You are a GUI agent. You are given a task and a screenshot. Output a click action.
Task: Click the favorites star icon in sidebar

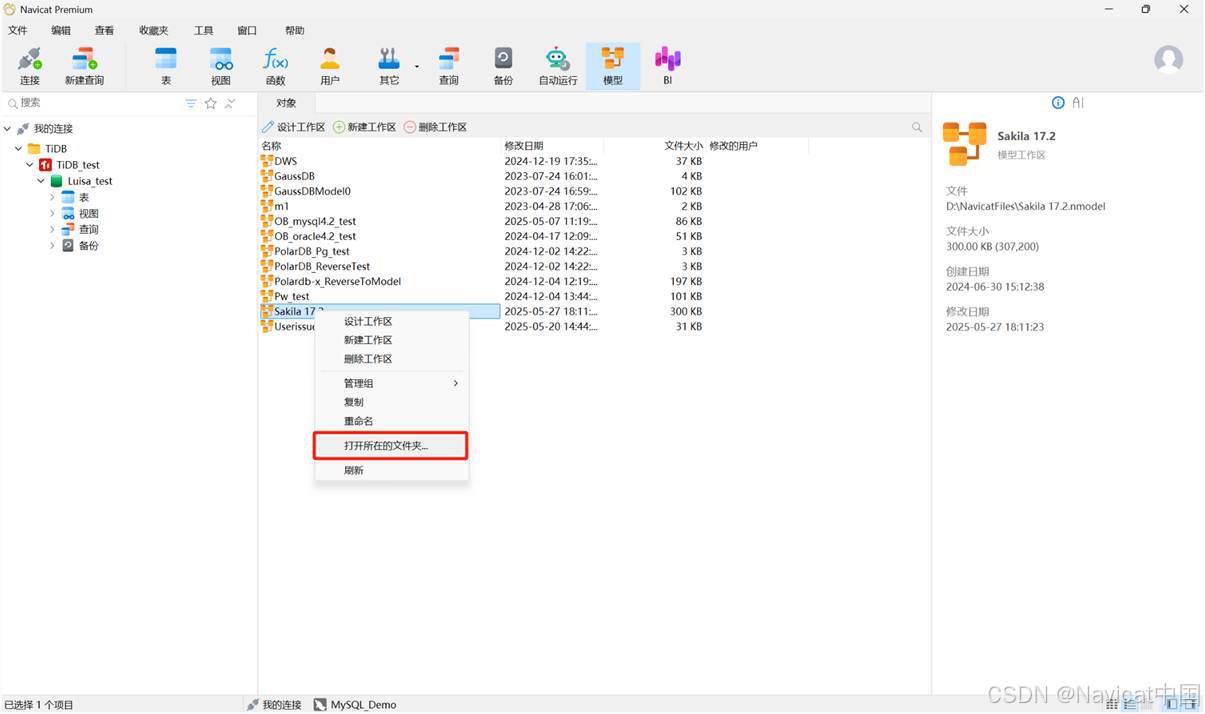click(x=211, y=103)
